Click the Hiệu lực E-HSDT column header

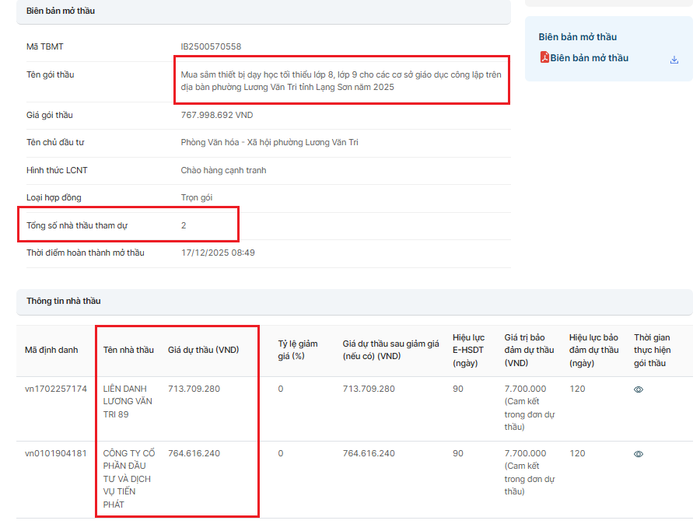point(468,350)
